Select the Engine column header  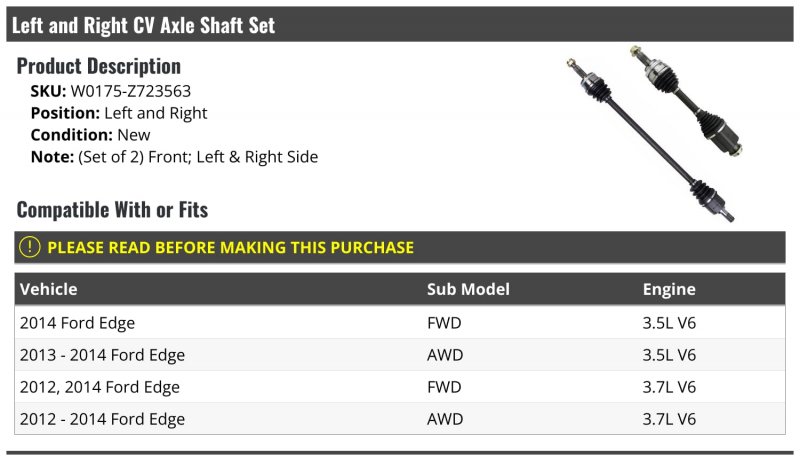(669, 289)
